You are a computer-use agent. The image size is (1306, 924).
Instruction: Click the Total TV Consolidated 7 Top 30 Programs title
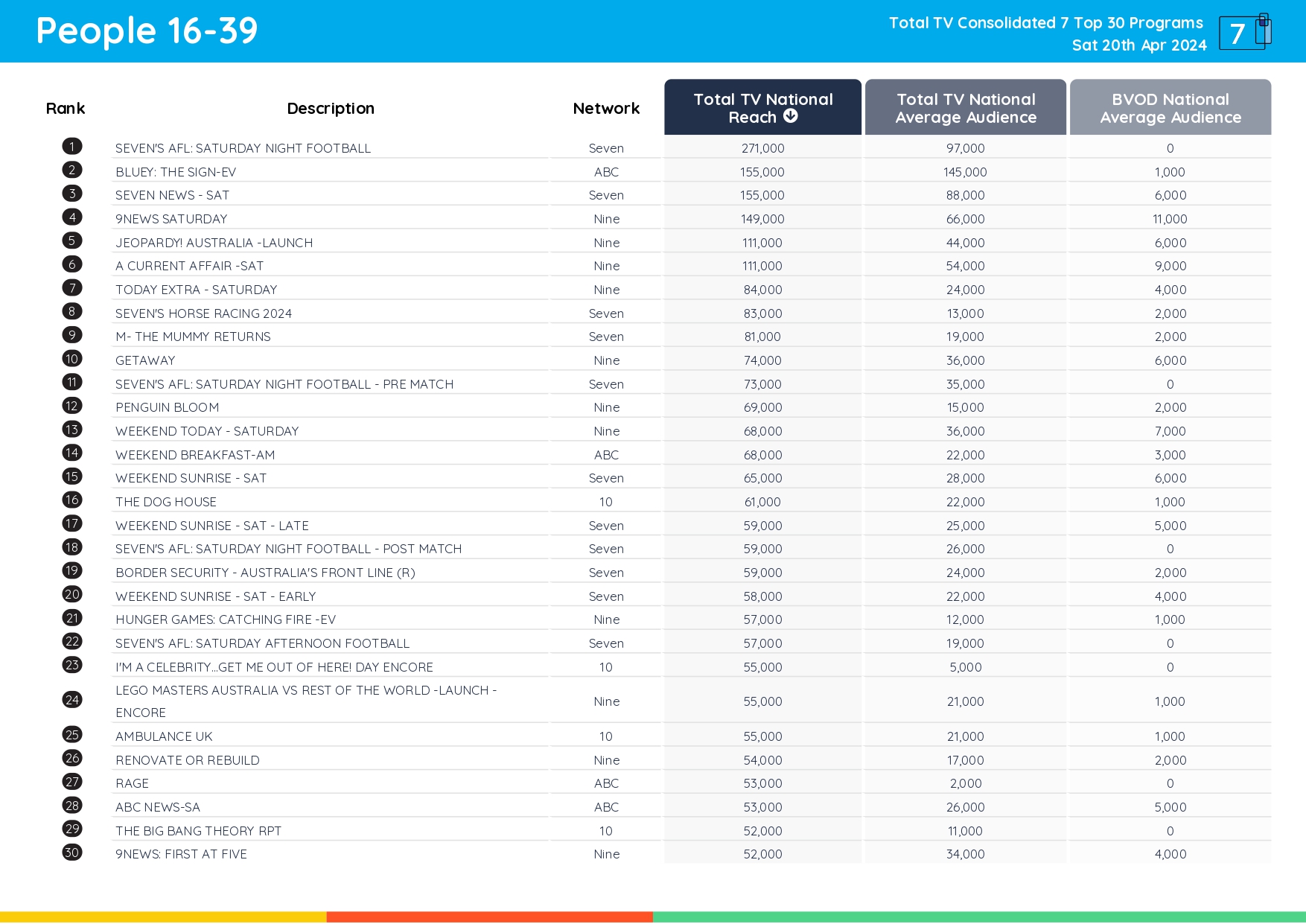pyautogui.click(x=1045, y=23)
